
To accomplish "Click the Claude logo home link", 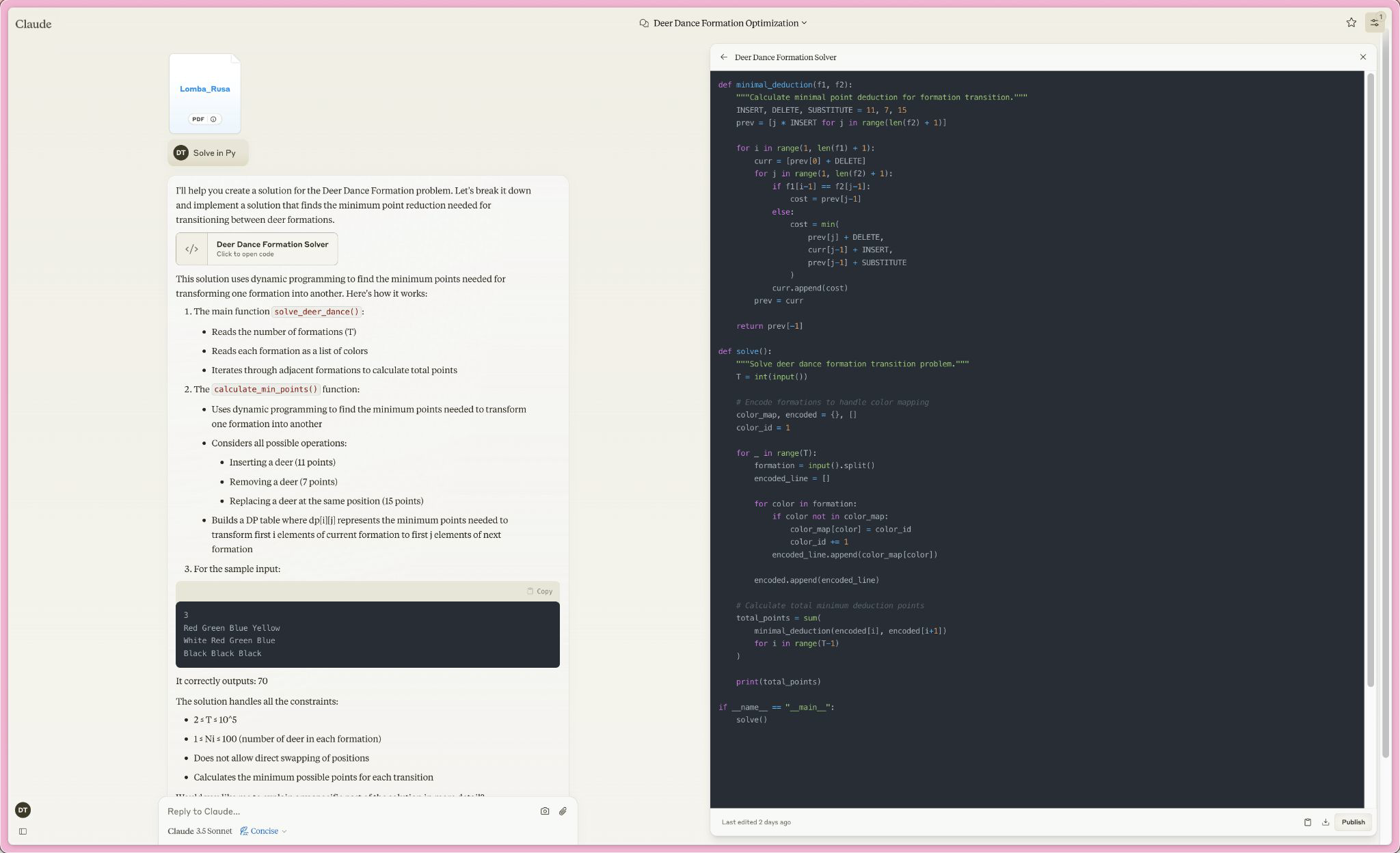I will click(33, 24).
